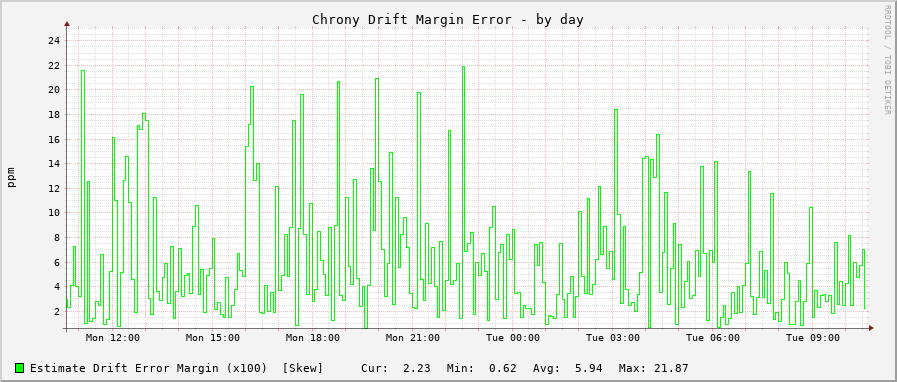Click the '12' y-axis tick label
The image size is (897, 382).
tap(54, 189)
